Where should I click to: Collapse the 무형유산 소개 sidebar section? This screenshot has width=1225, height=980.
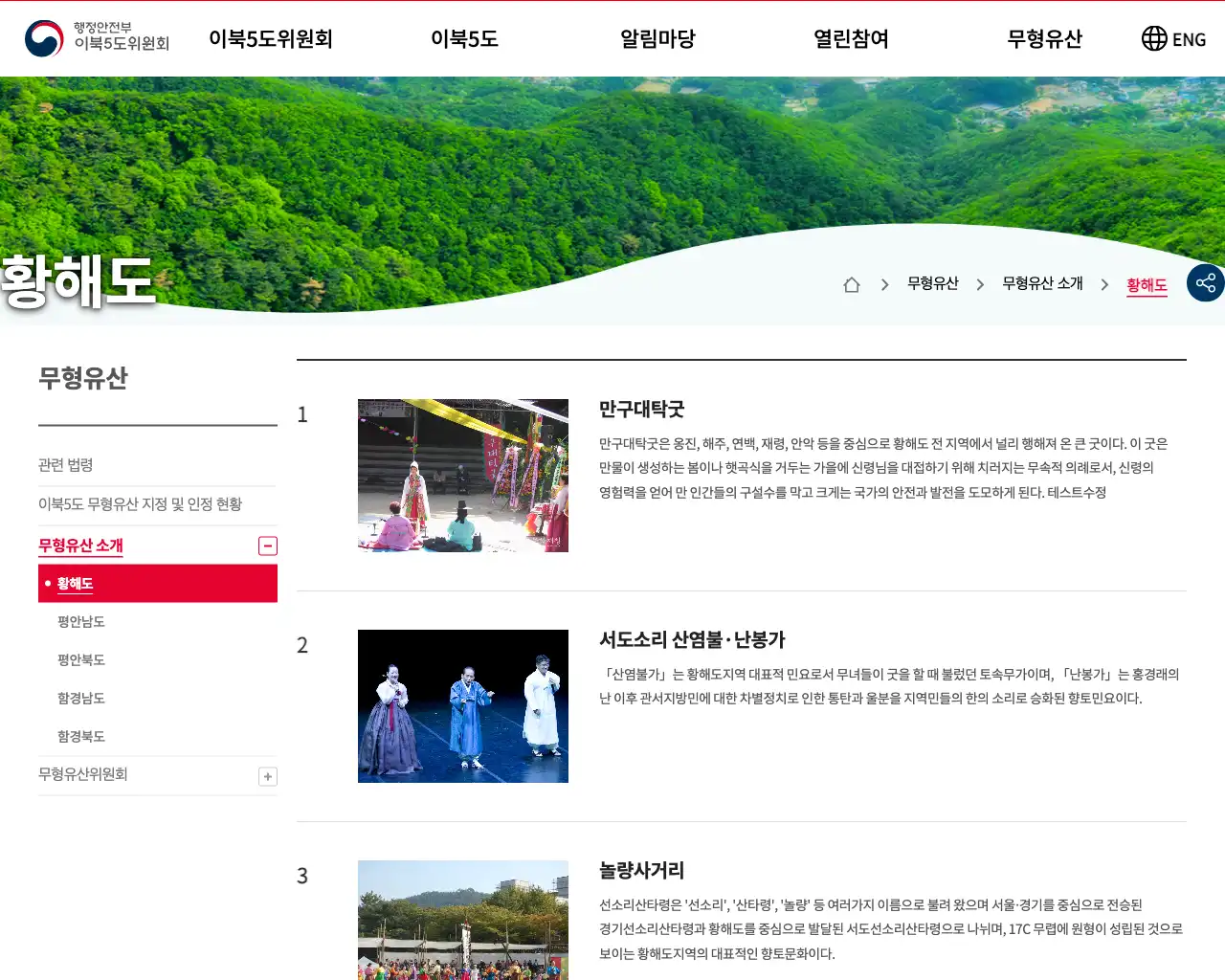click(x=268, y=546)
